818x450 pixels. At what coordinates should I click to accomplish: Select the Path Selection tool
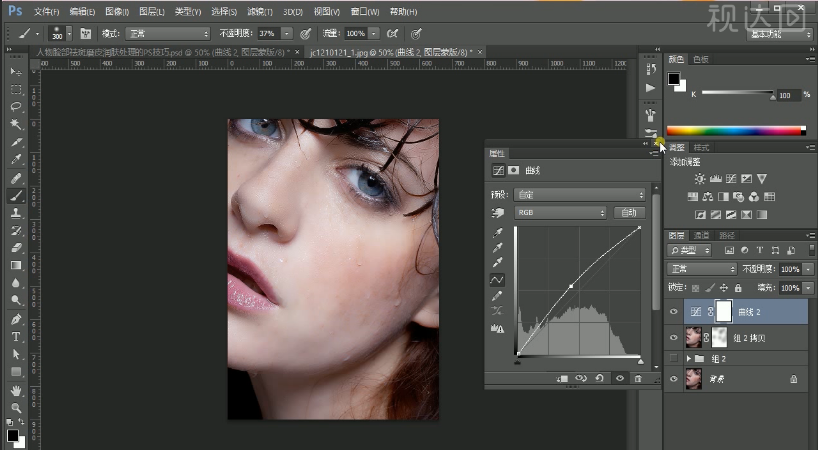click(16, 354)
